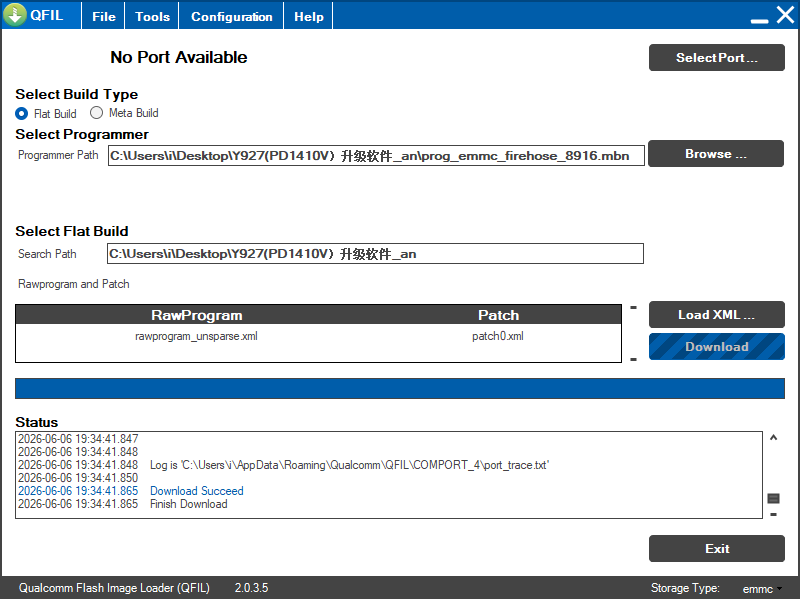This screenshot has height=599, width=800.
Task: Select patch0.xml table entry
Action: click(498, 336)
